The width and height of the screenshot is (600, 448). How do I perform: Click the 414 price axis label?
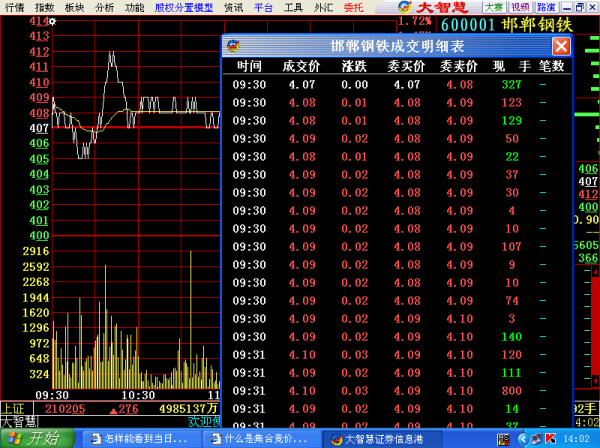pos(39,21)
